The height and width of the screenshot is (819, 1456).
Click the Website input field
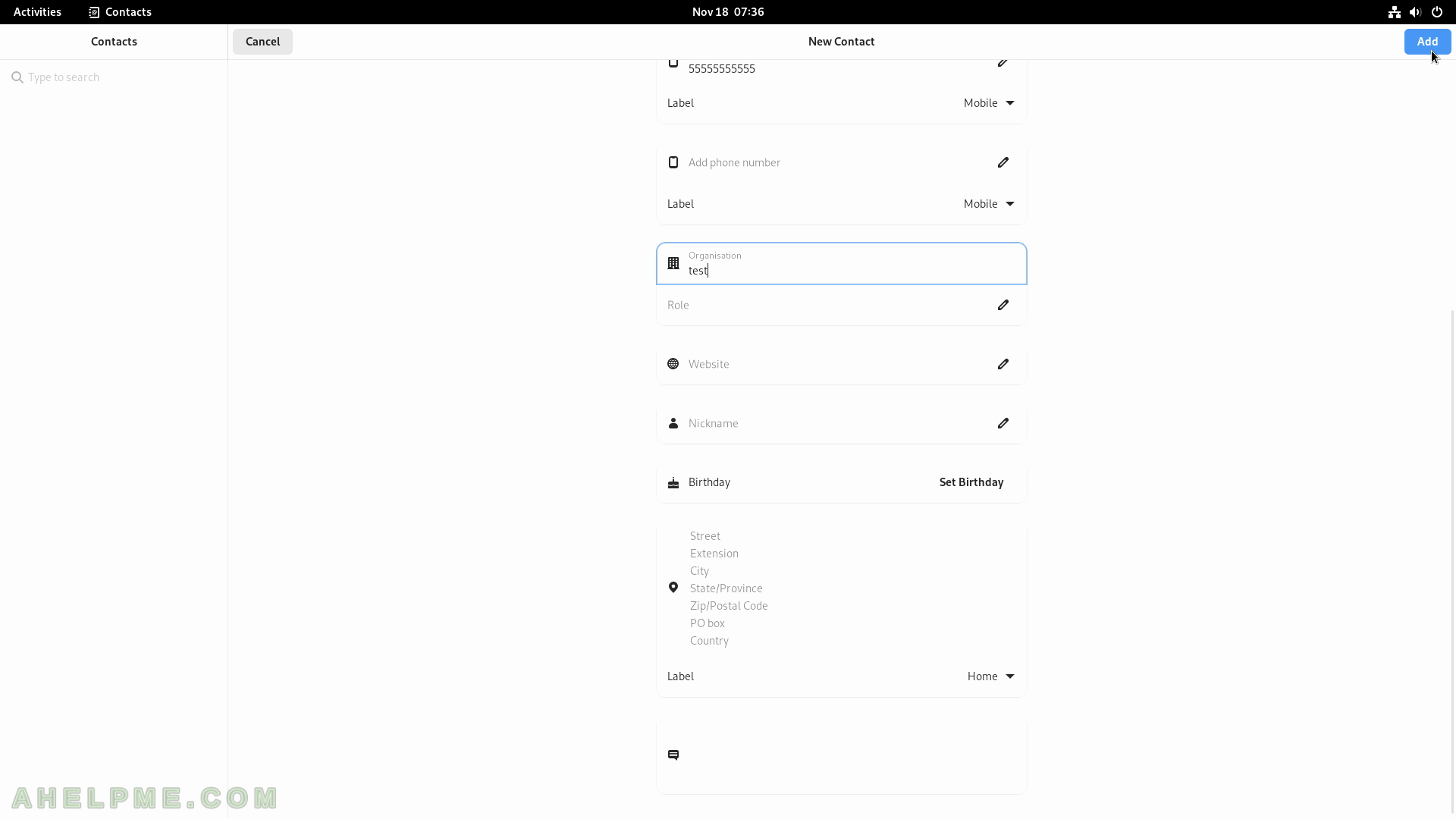click(x=841, y=364)
